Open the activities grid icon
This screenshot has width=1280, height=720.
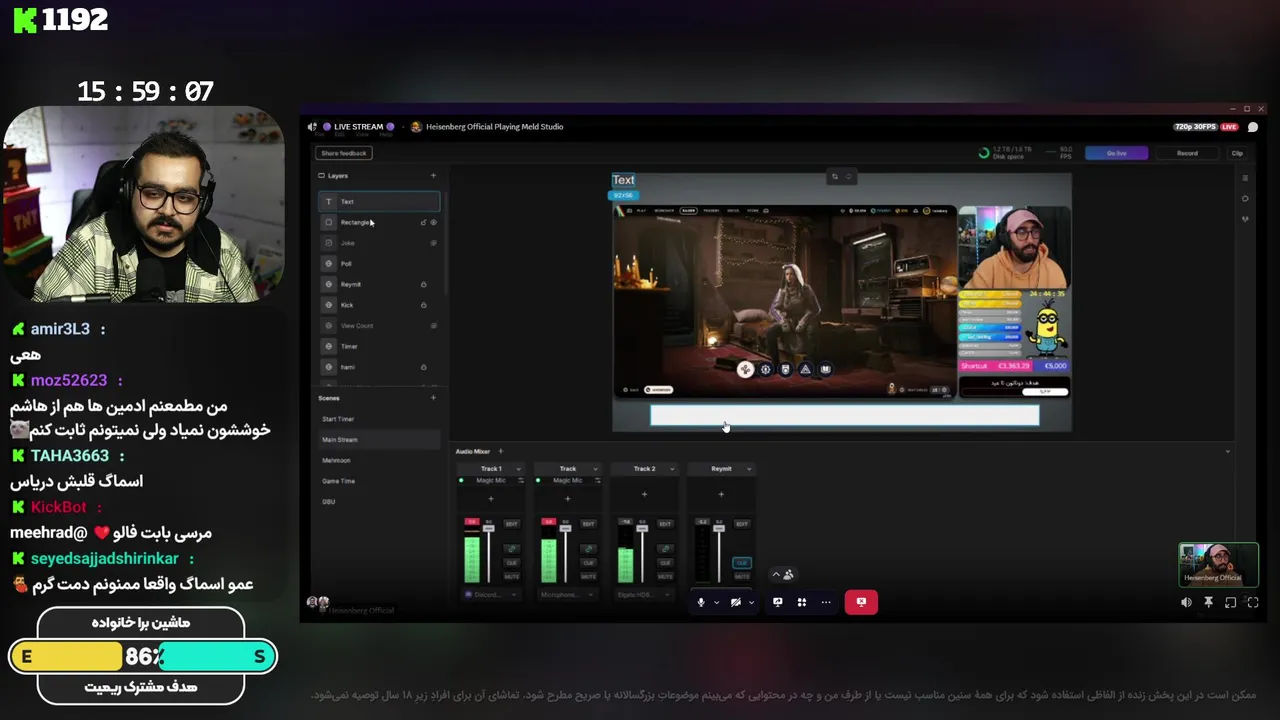pos(802,602)
